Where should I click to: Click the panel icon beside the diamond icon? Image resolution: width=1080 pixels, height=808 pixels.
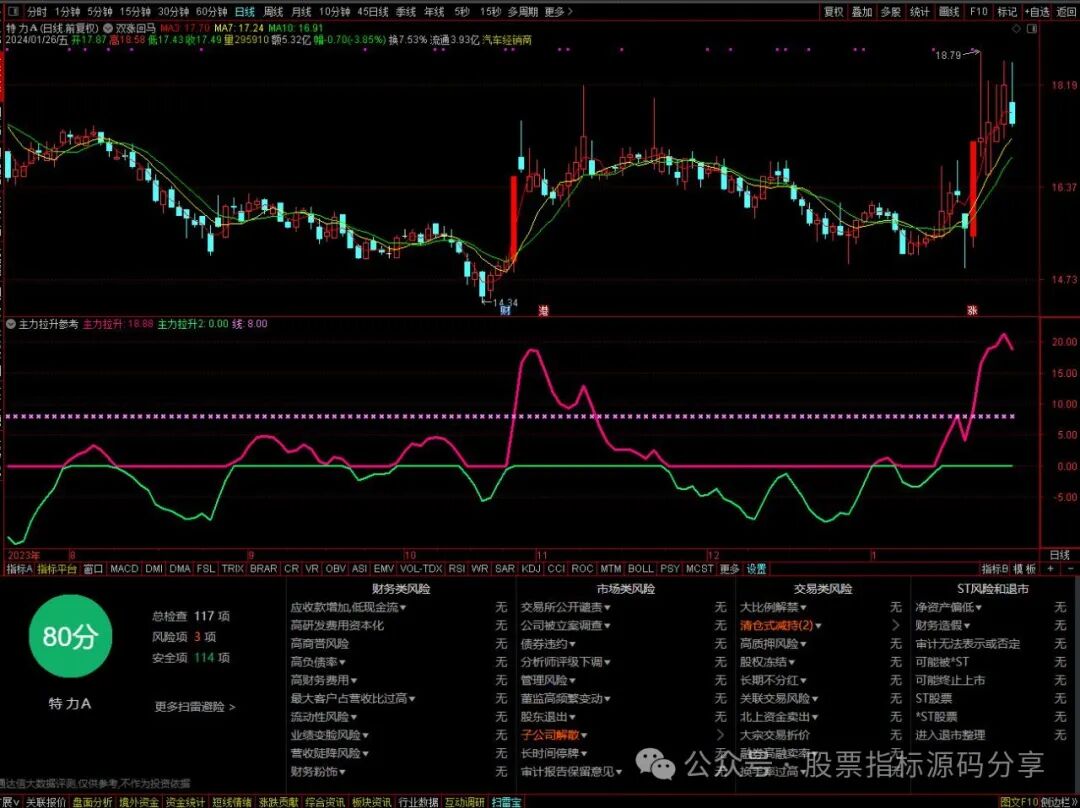(1031, 29)
